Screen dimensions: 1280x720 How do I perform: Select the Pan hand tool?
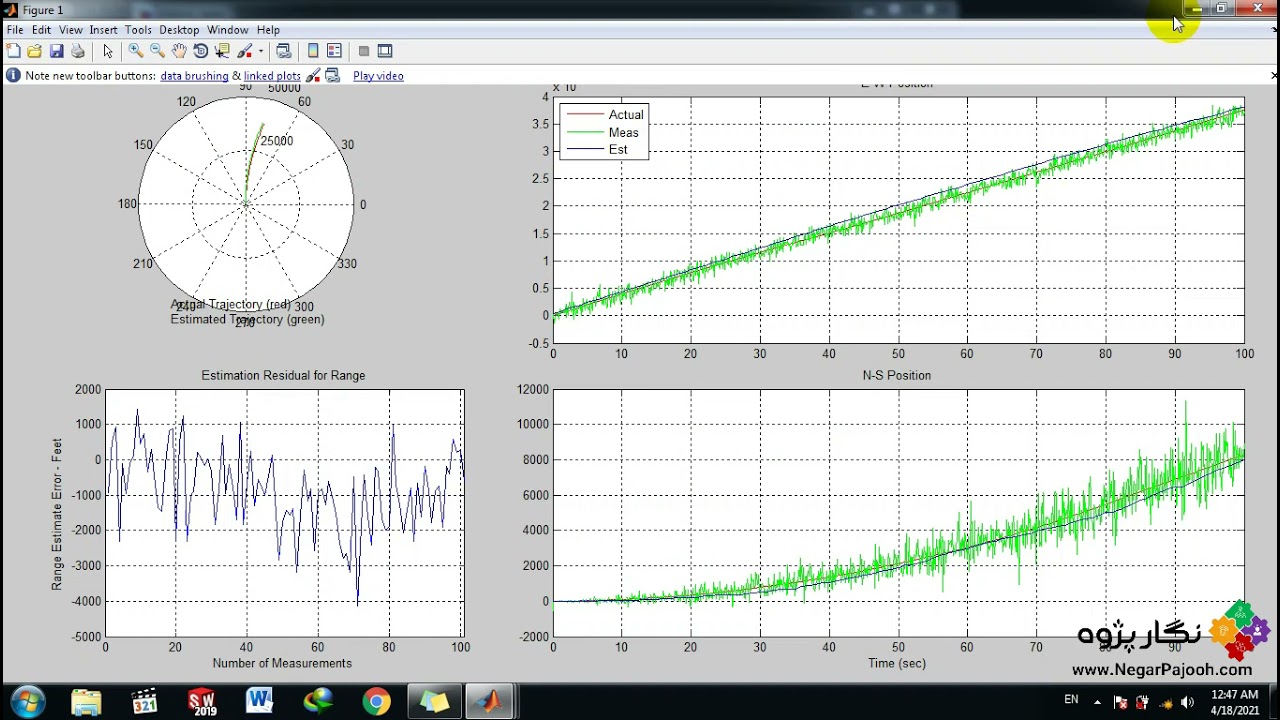click(179, 51)
